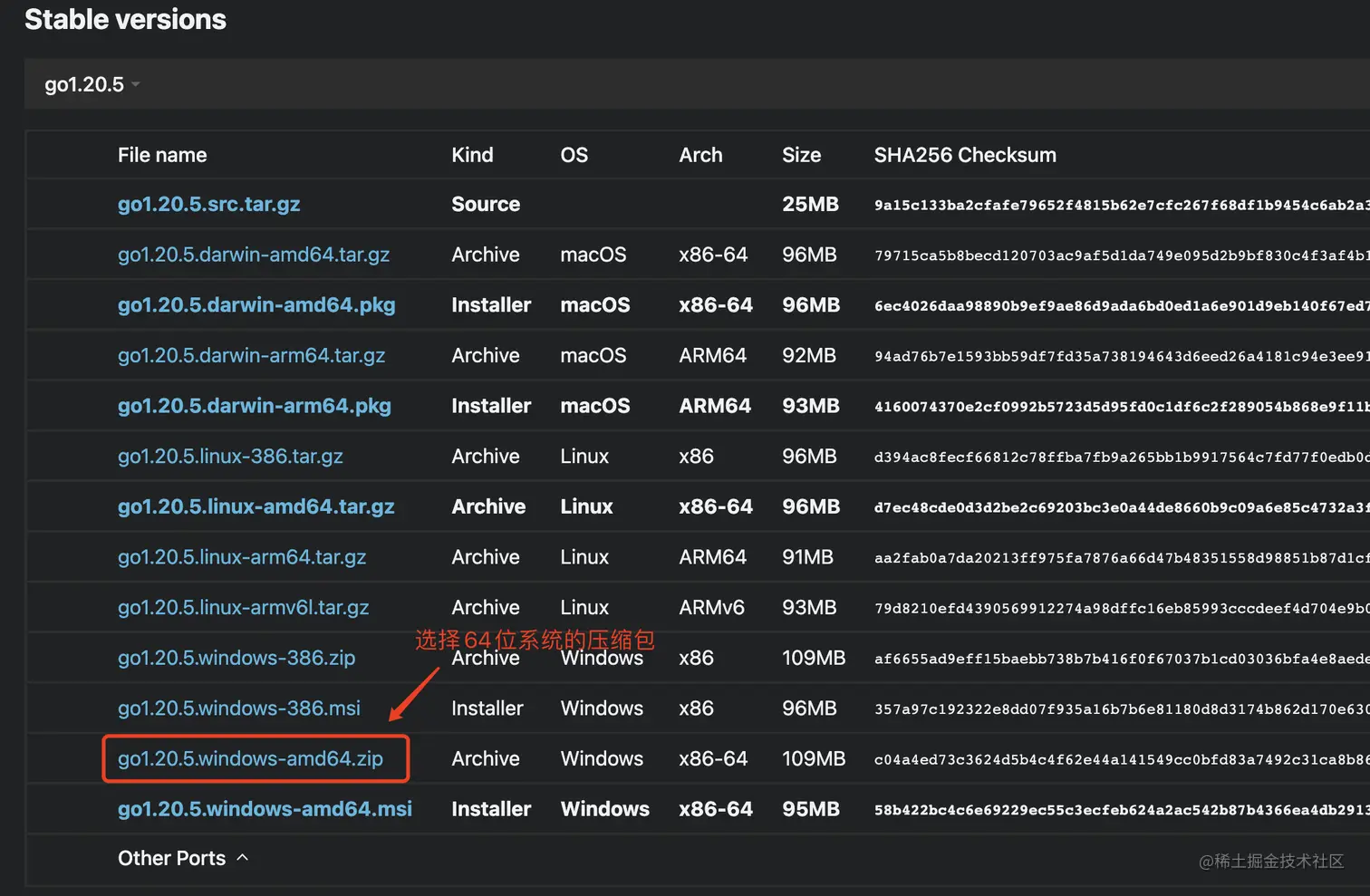
Task: Click the File name column header
Action: coord(162,155)
